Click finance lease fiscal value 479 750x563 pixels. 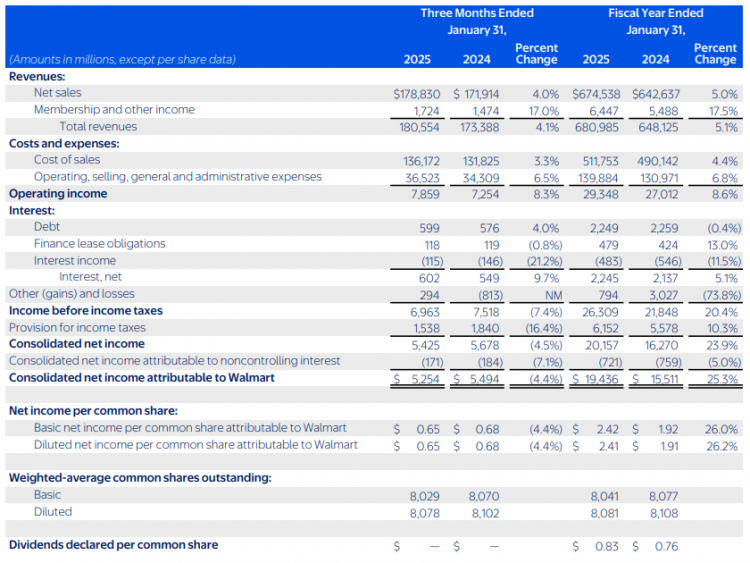point(608,245)
